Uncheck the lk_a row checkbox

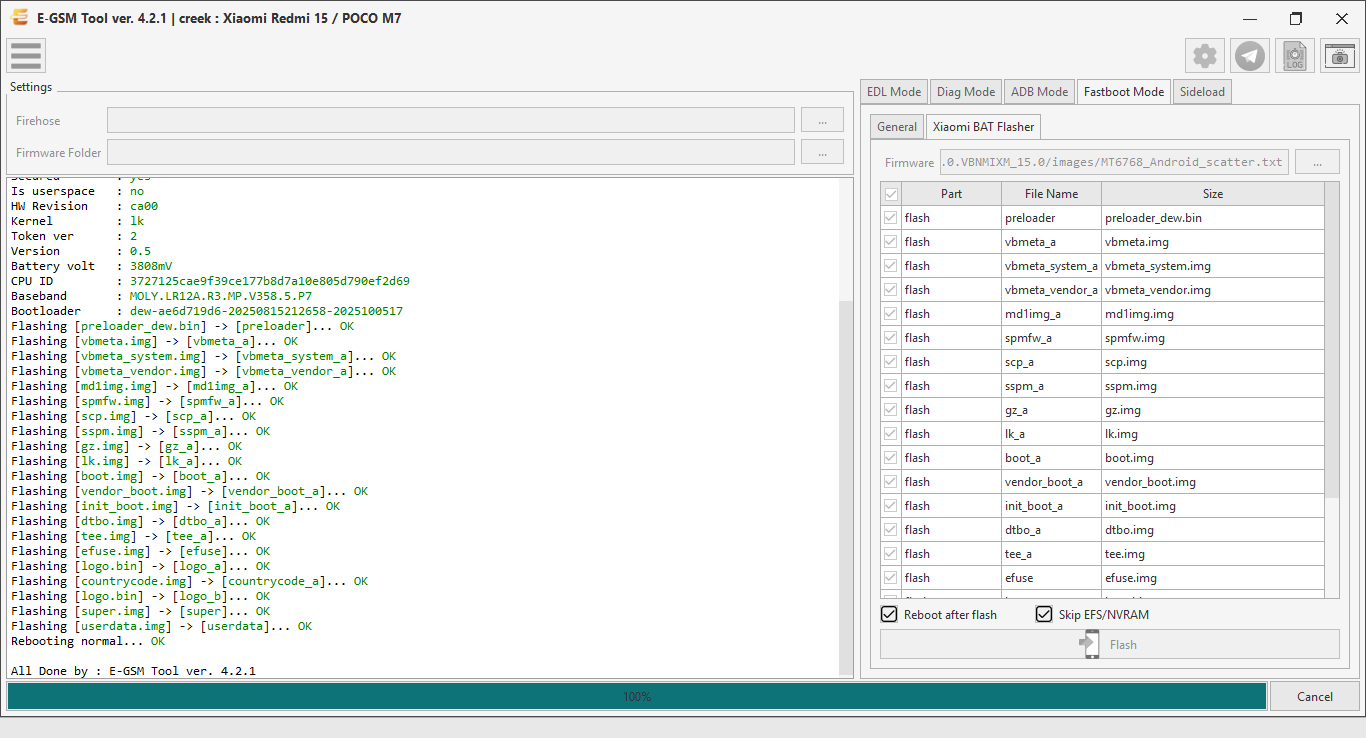pyautogui.click(x=891, y=434)
